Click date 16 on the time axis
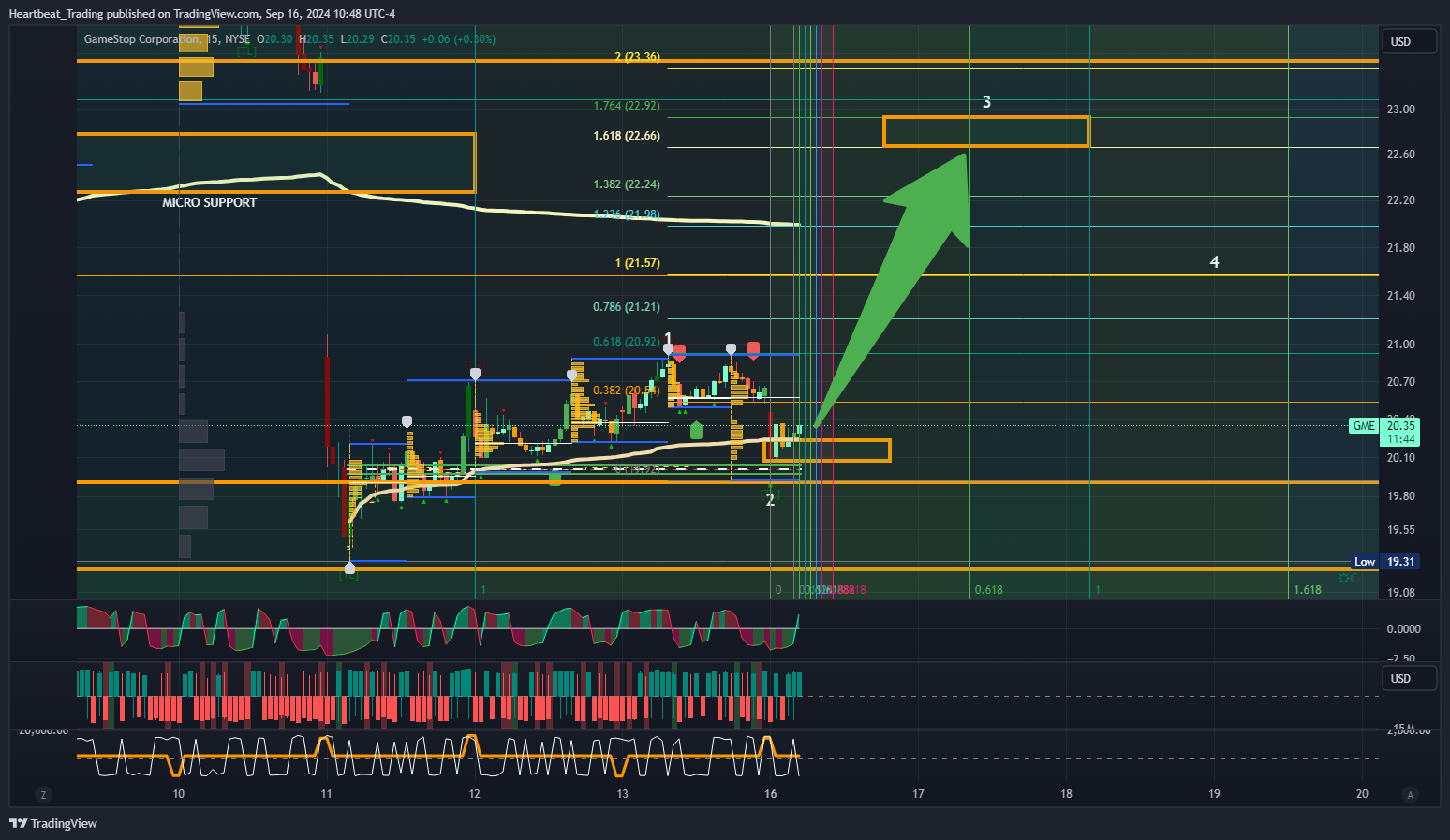Viewport: 1450px width, 840px height. 770,794
